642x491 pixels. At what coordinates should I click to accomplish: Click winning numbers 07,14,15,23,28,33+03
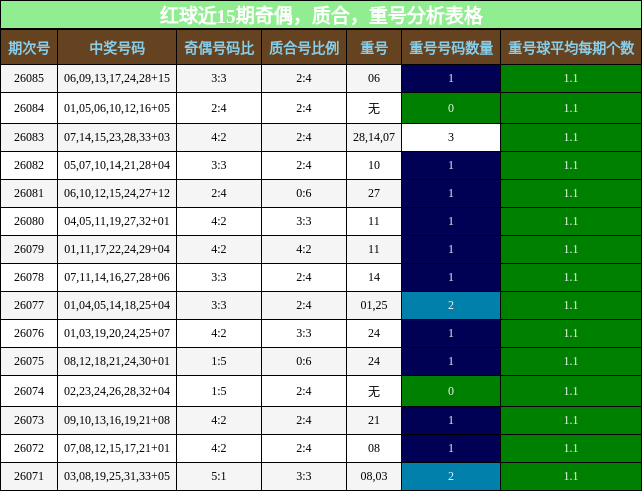click(x=117, y=137)
